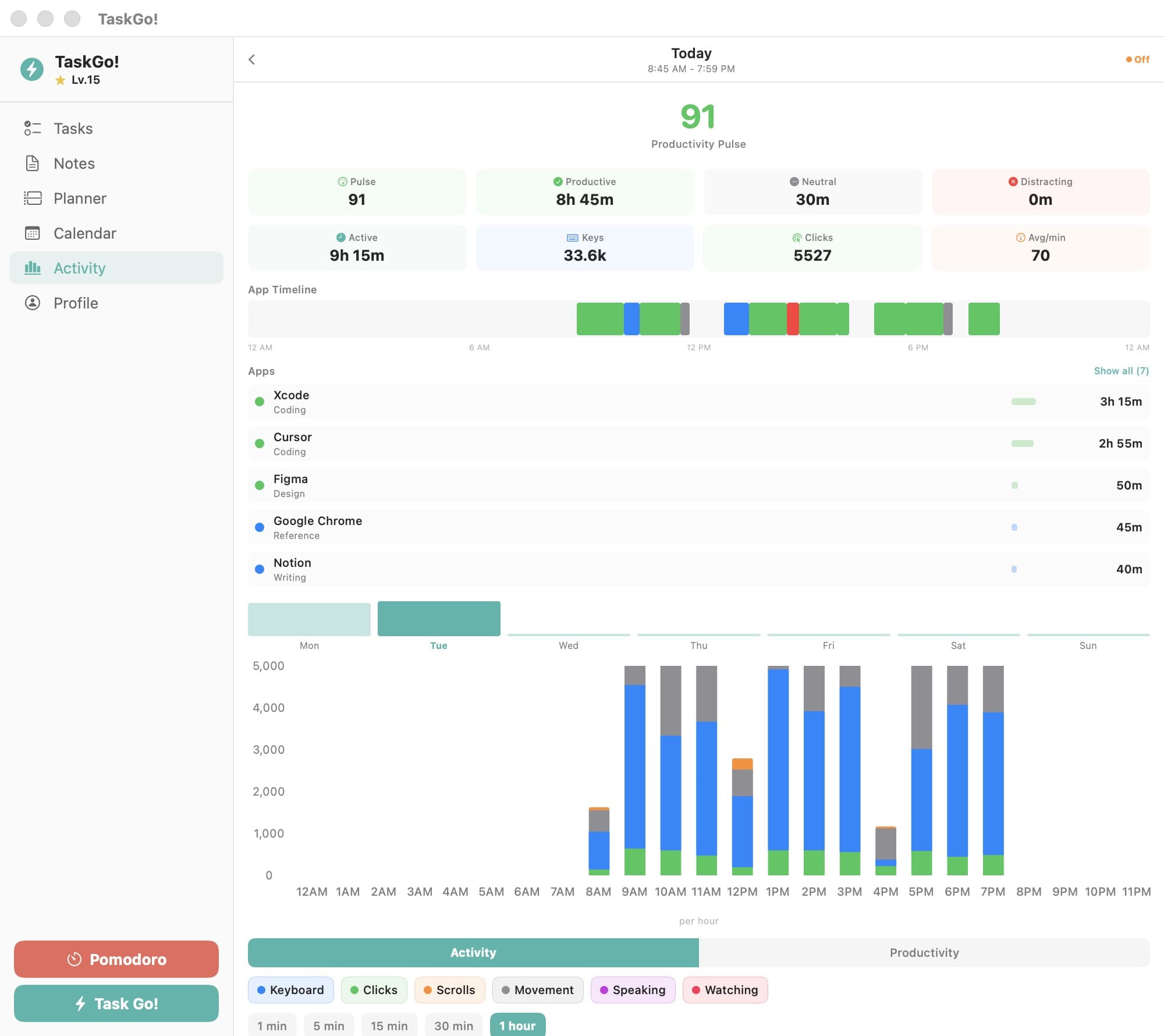Click Xcode's green usage bar

pos(1024,402)
